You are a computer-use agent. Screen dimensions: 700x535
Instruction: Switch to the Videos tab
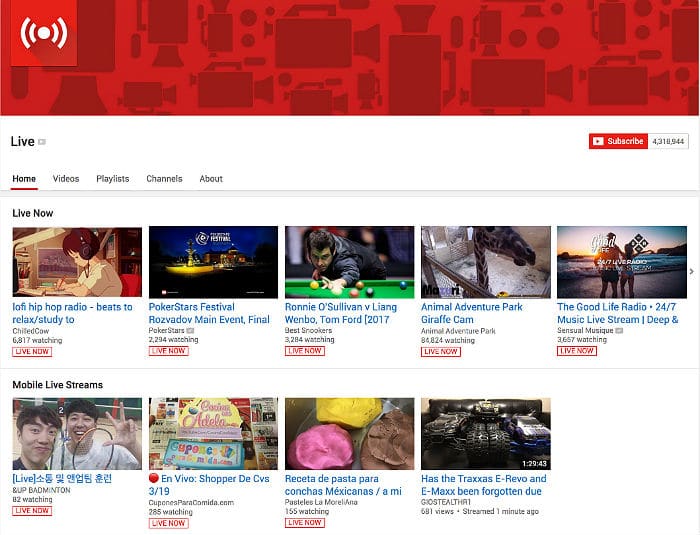(x=66, y=179)
